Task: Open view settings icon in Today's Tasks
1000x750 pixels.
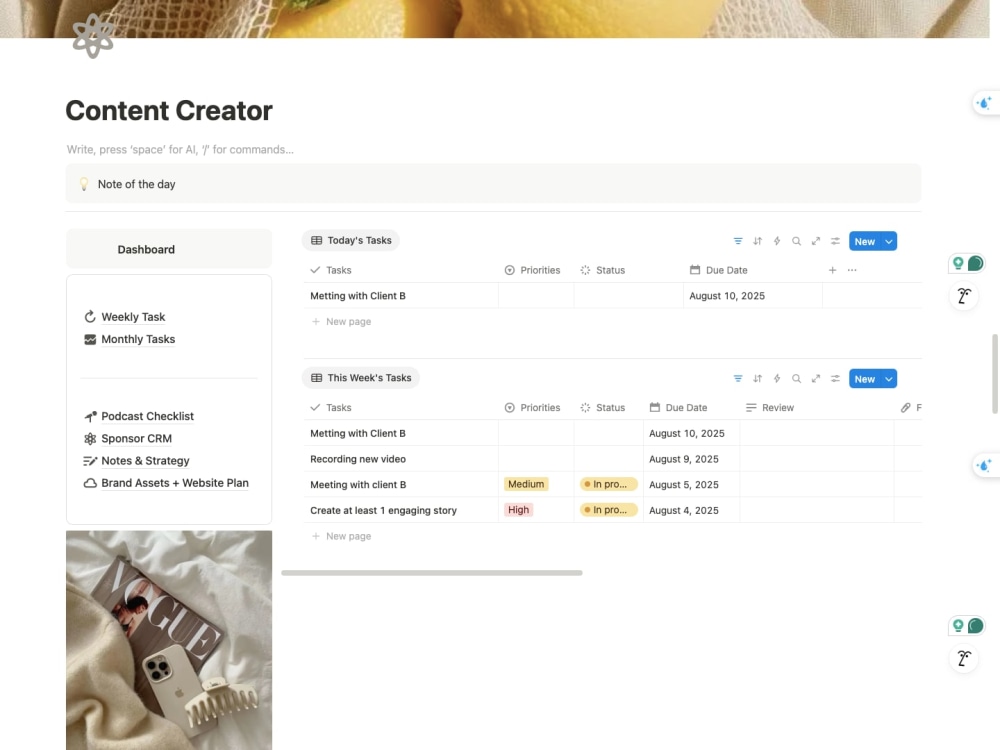Action: point(835,241)
